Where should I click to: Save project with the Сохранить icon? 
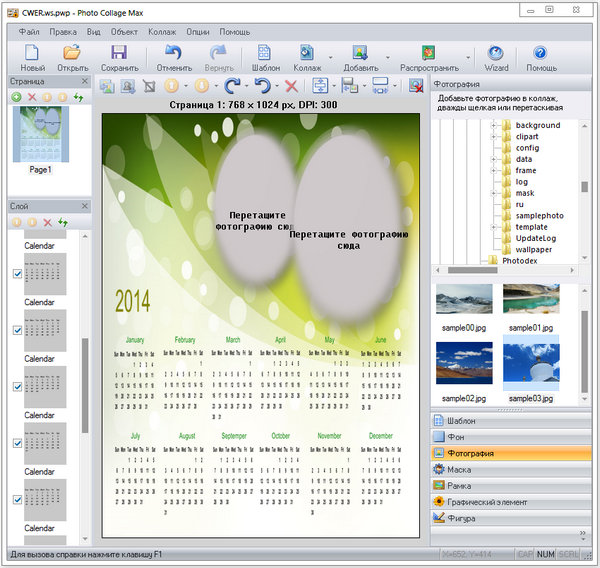click(119, 54)
